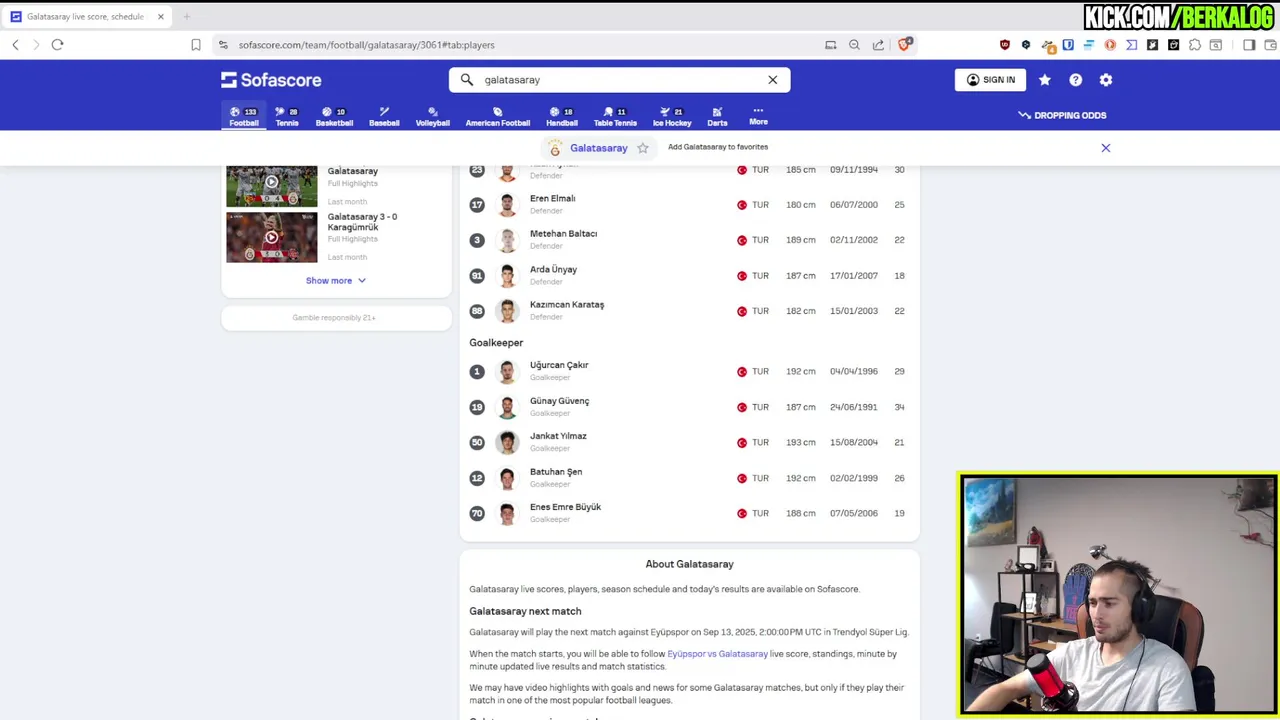
Task: Click the Sofascore logo
Action: pos(271,80)
